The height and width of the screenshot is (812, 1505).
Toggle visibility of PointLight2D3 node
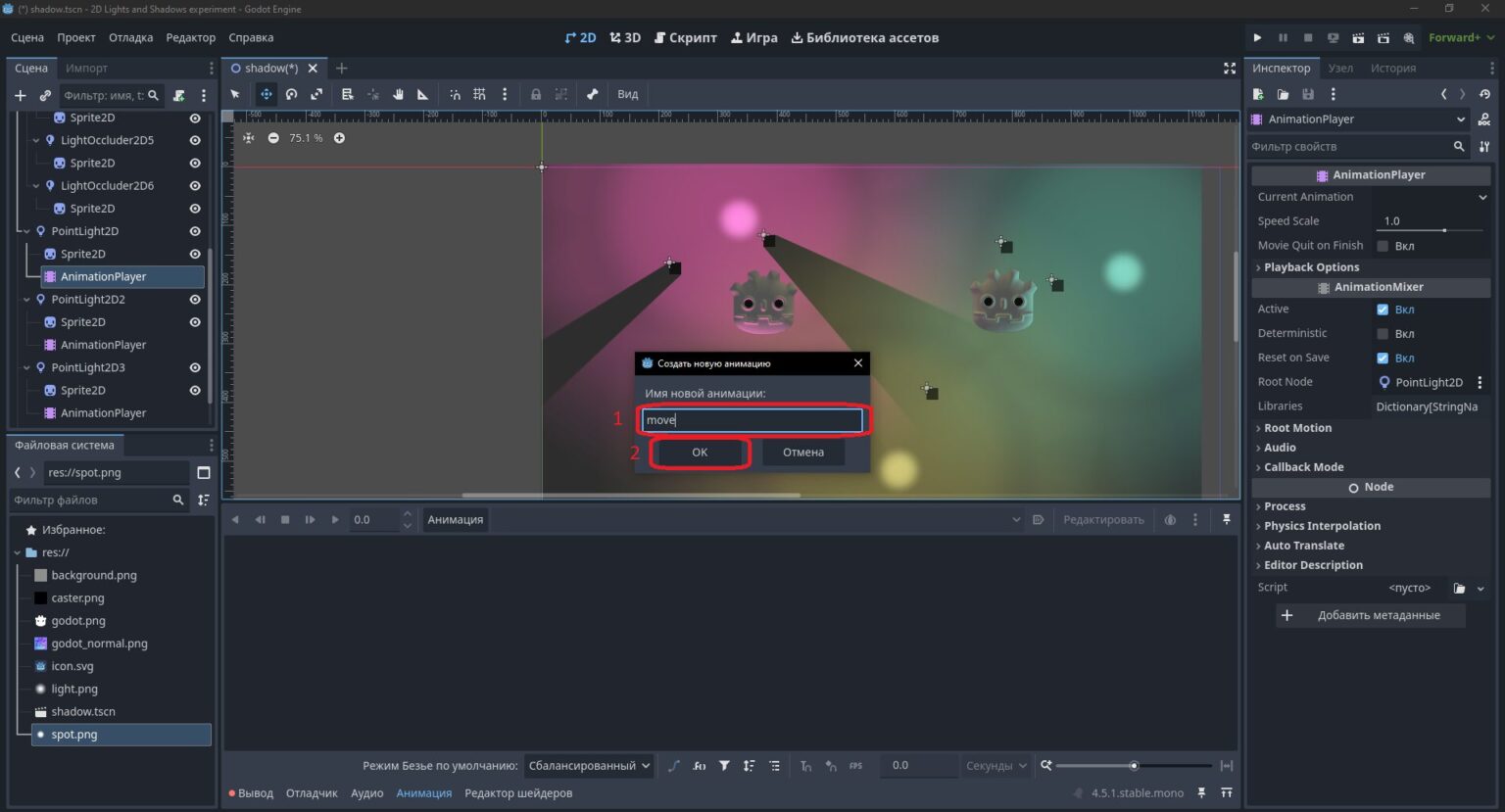coord(195,368)
